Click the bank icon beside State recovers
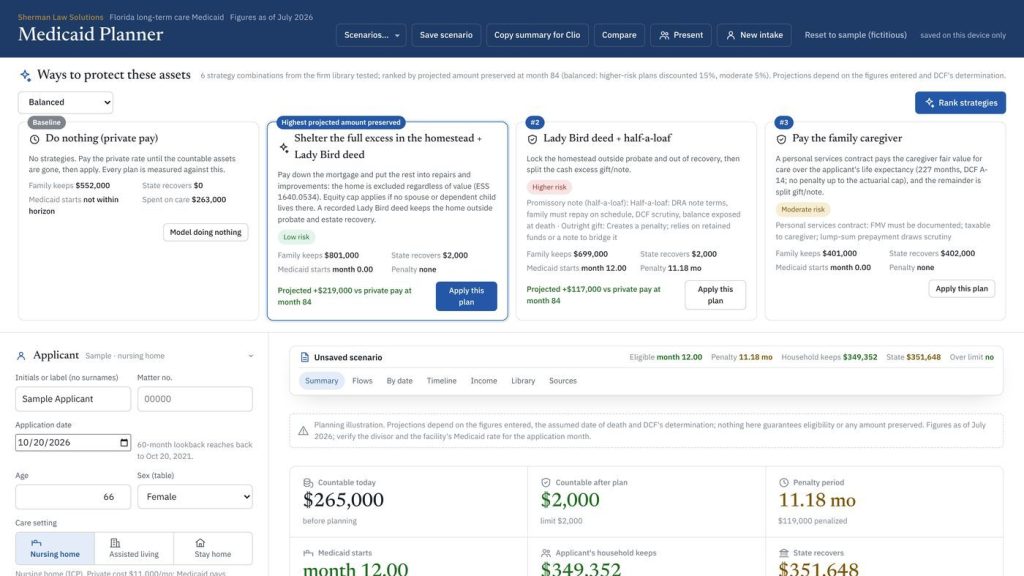 pos(784,553)
